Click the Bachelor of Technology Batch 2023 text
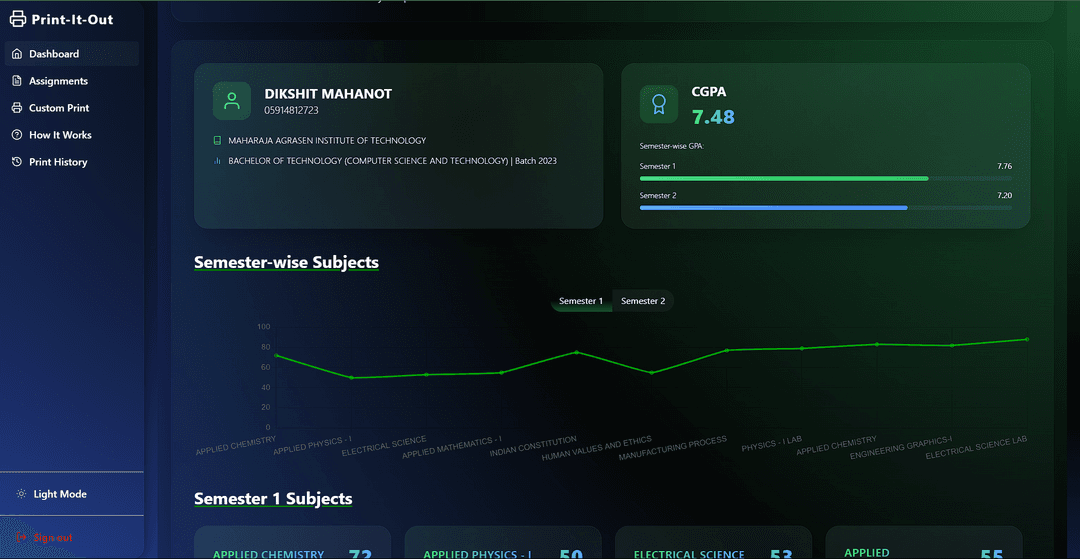The image size is (1080, 559). [393, 161]
